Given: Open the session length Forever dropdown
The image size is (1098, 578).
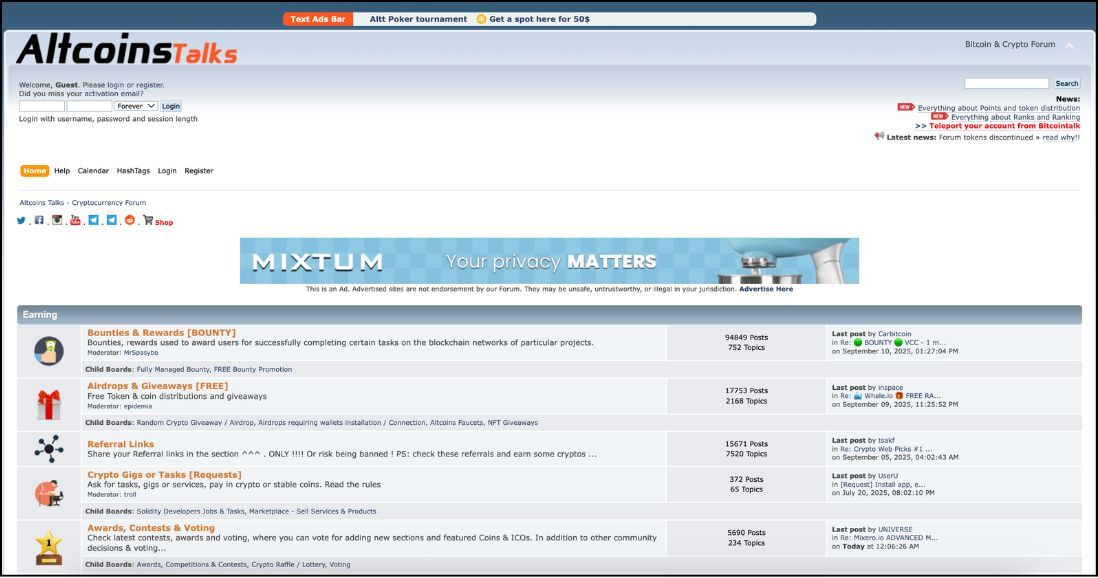Looking at the screenshot, I should 136,106.
